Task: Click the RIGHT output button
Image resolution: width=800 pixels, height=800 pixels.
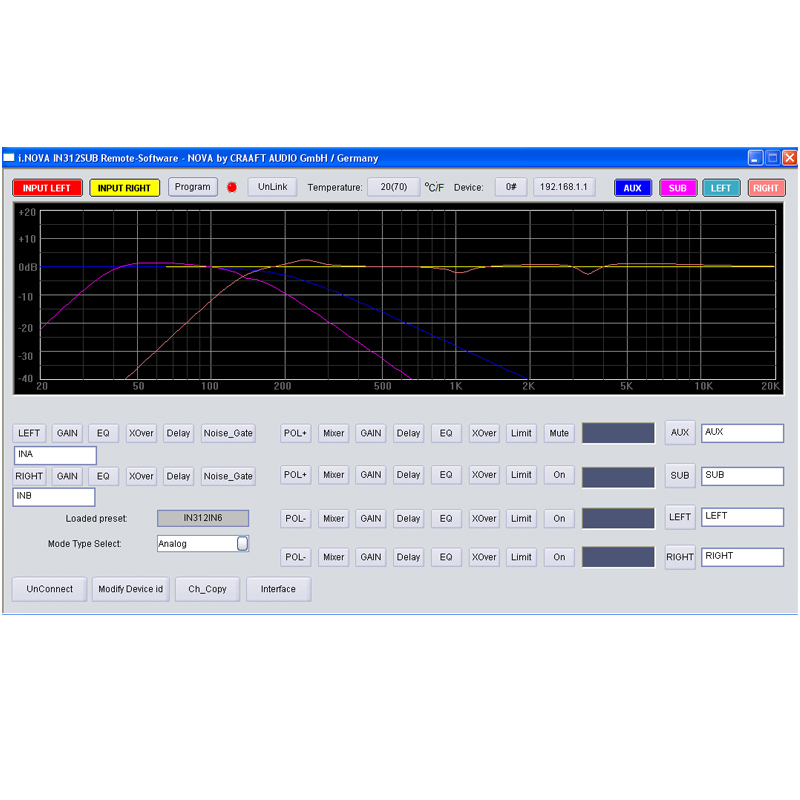Action: point(680,558)
